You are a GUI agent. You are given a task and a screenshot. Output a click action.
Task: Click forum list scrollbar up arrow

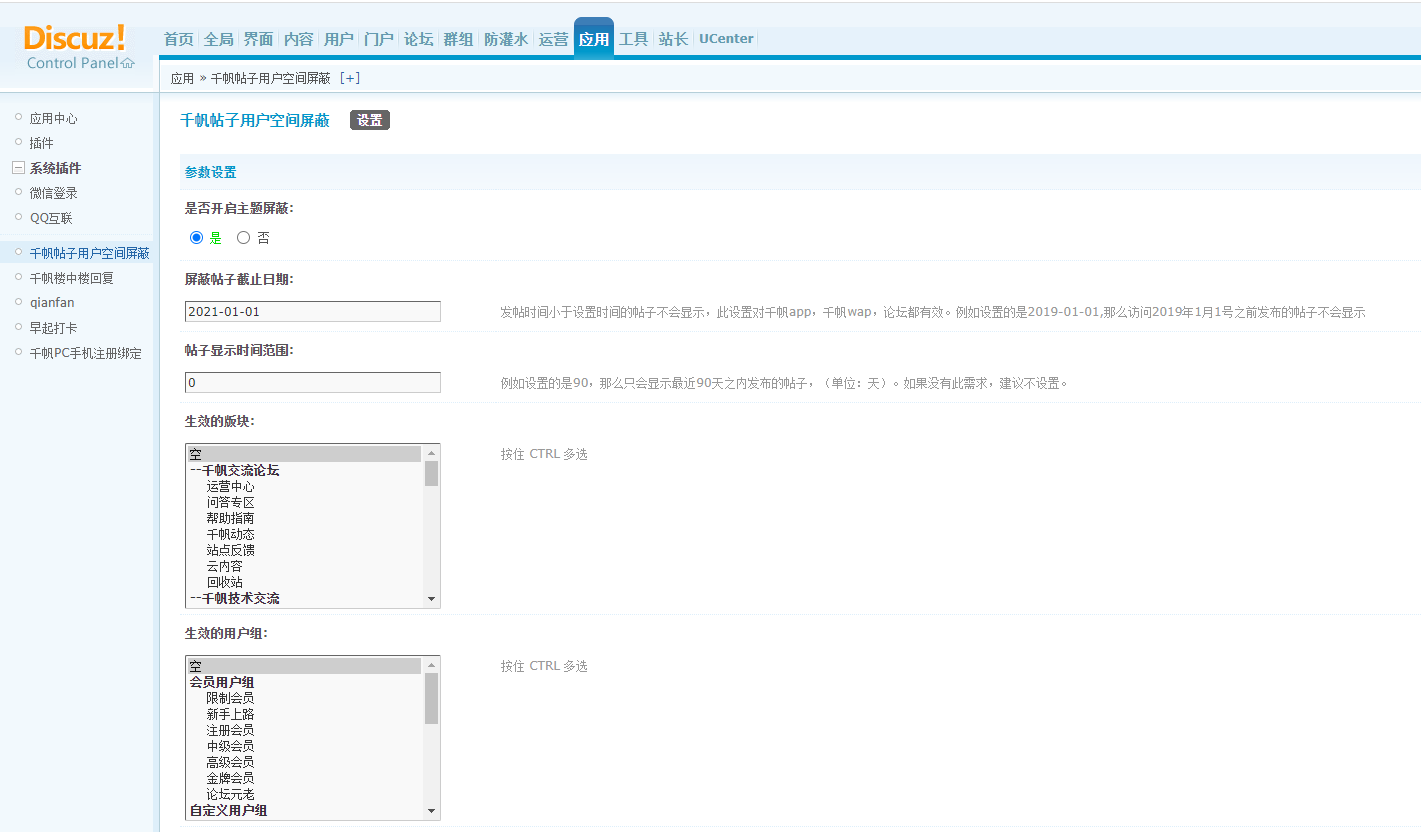431,453
